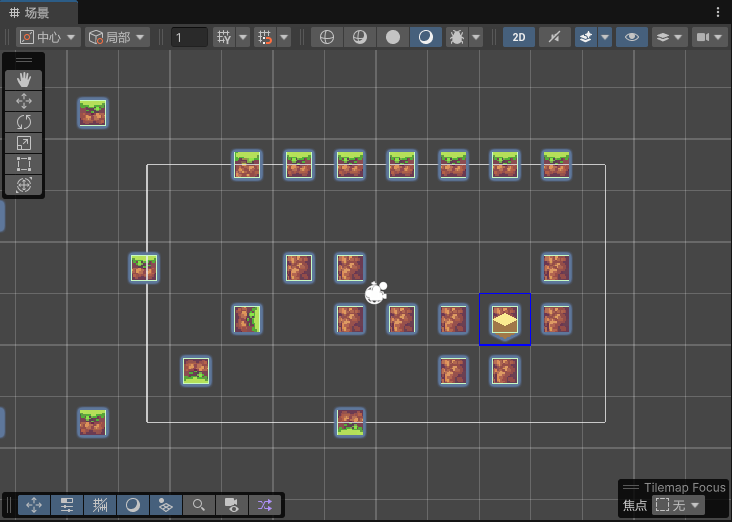Screen dimensions: 732x522
Task: Click the bottom overlay bar drag handle
Action: pyautogui.click(x=9, y=505)
